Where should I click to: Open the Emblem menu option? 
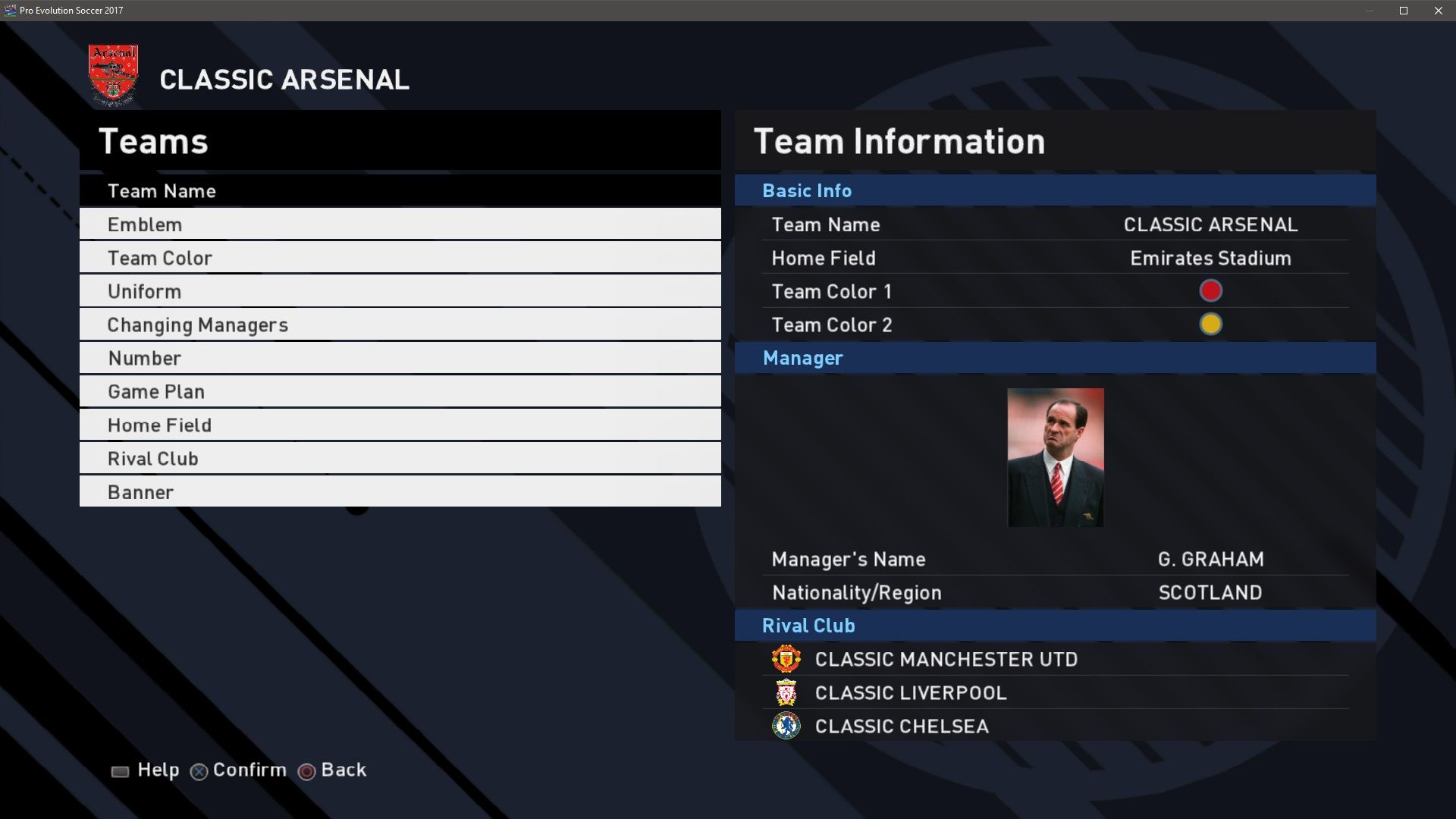pos(400,224)
